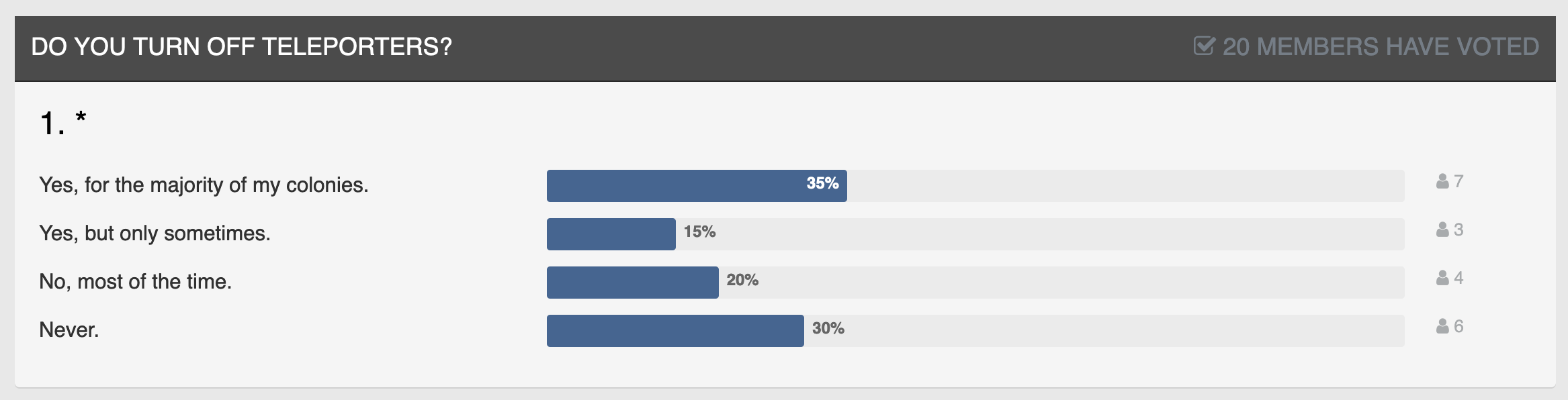The height and width of the screenshot is (400, 1568).
Task: Click the 30% percentage label
Action: [x=828, y=329]
